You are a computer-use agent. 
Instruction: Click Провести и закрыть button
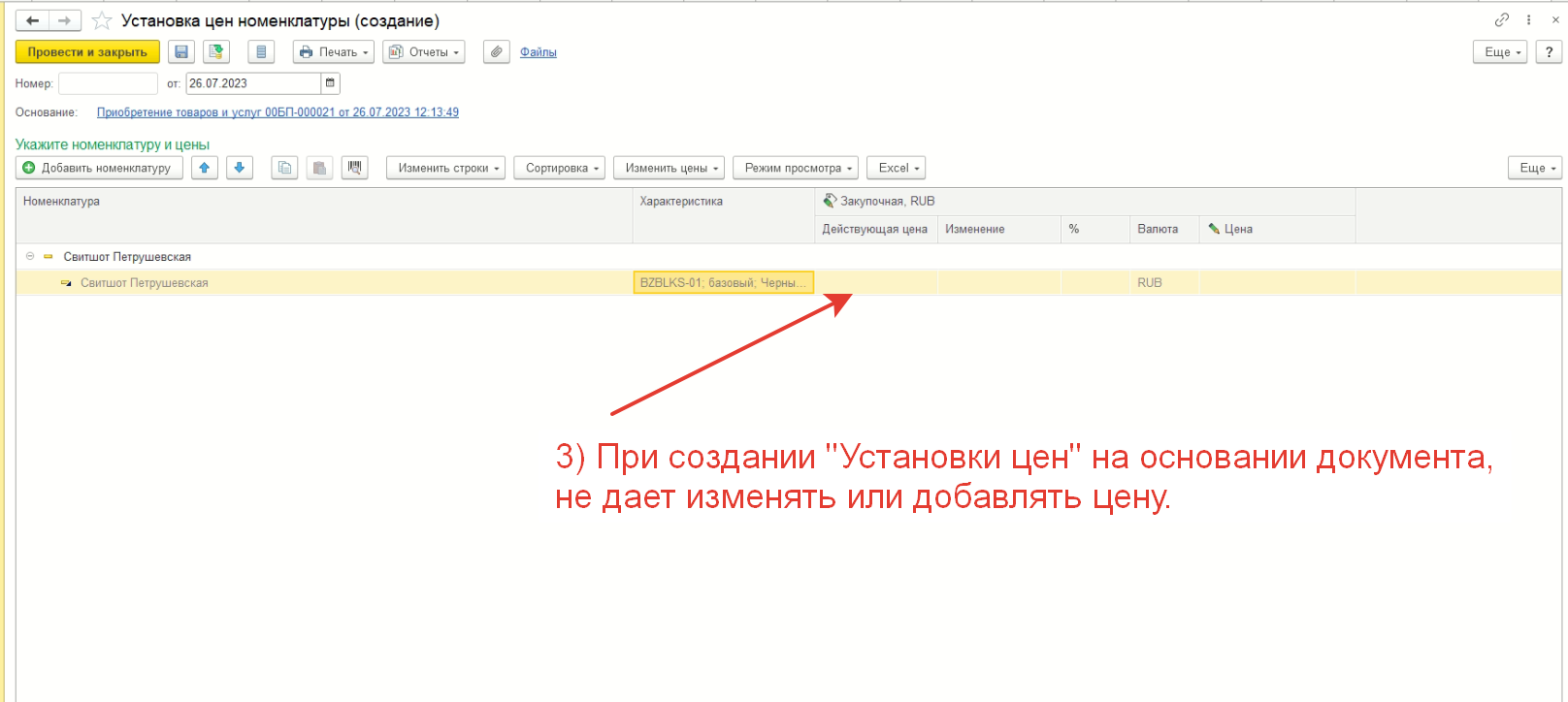pyautogui.click(x=87, y=52)
